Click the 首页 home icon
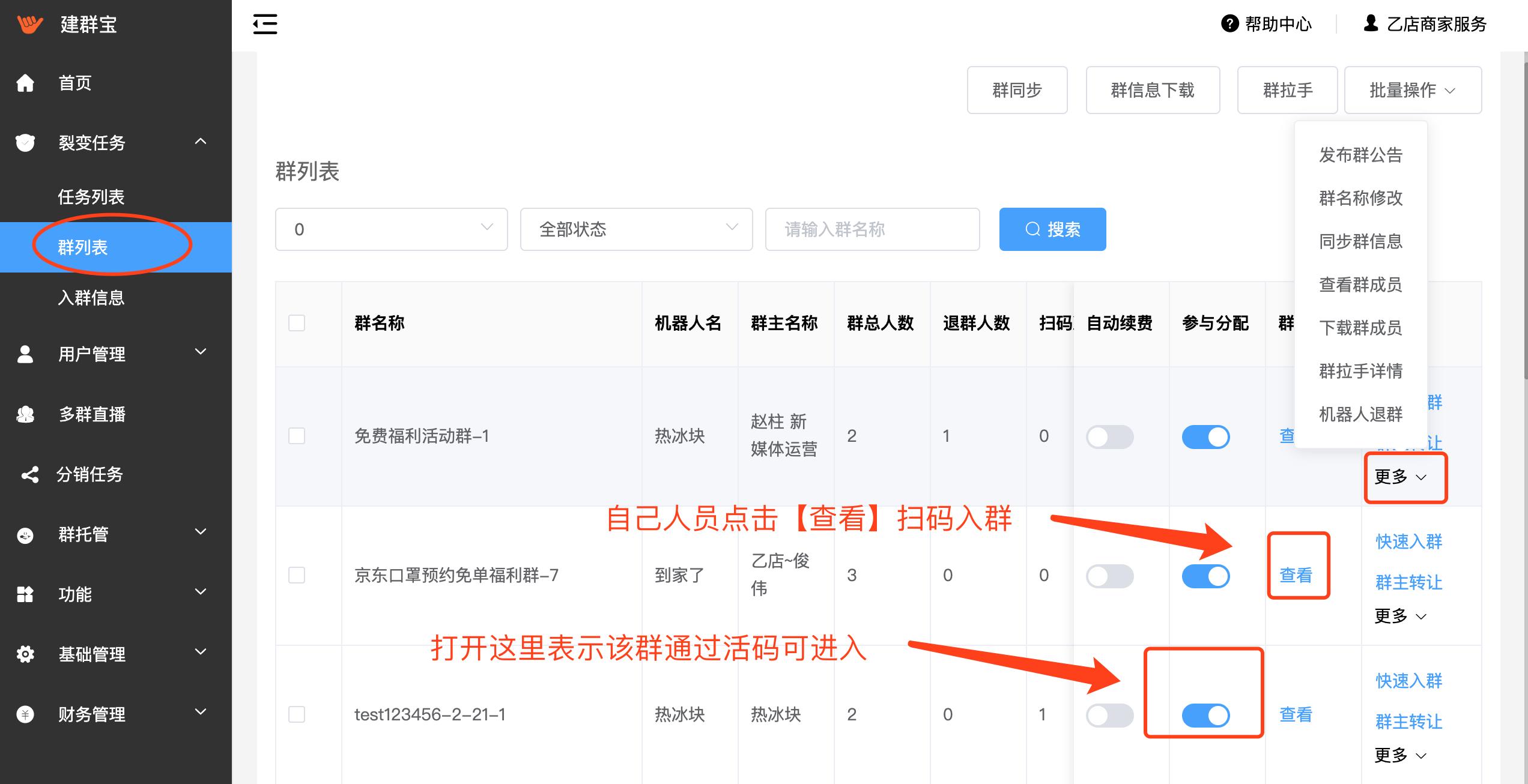Image resolution: width=1528 pixels, height=784 pixels. coord(25,83)
